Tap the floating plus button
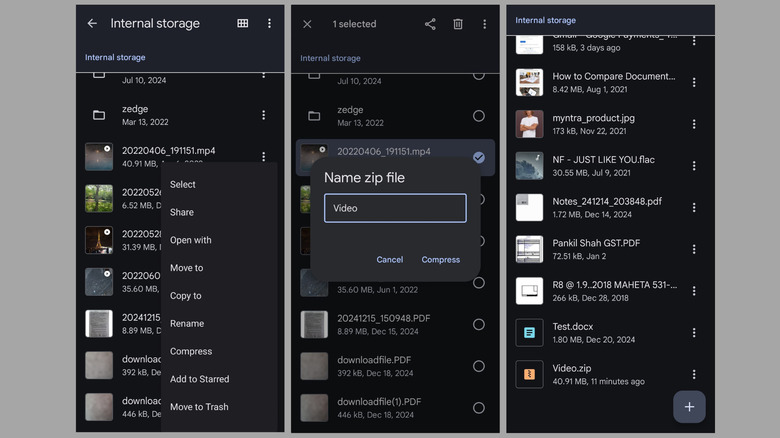 (x=689, y=407)
